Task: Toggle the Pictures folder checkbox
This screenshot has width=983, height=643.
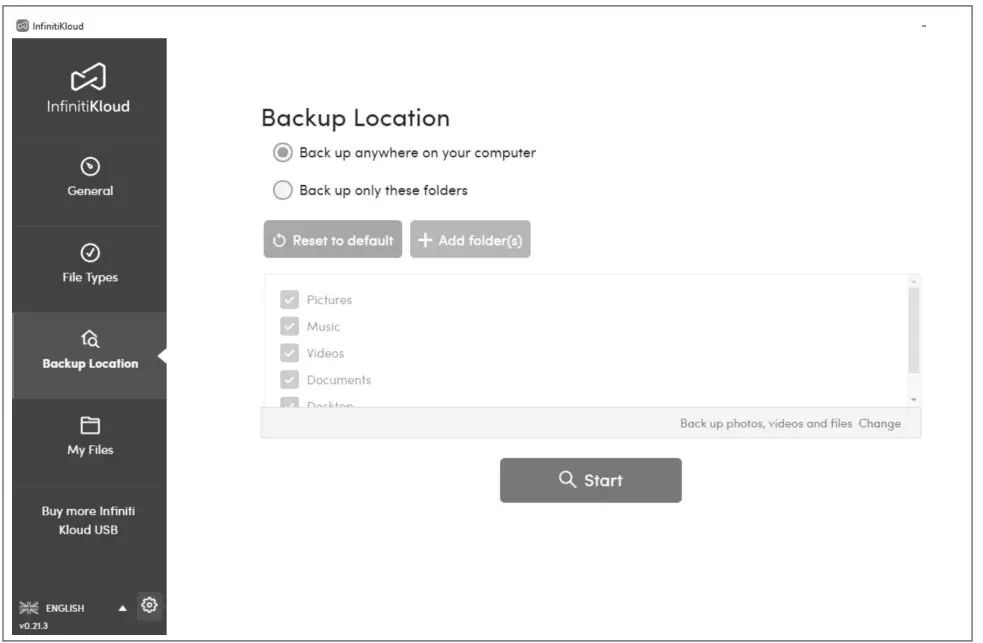Action: 290,300
